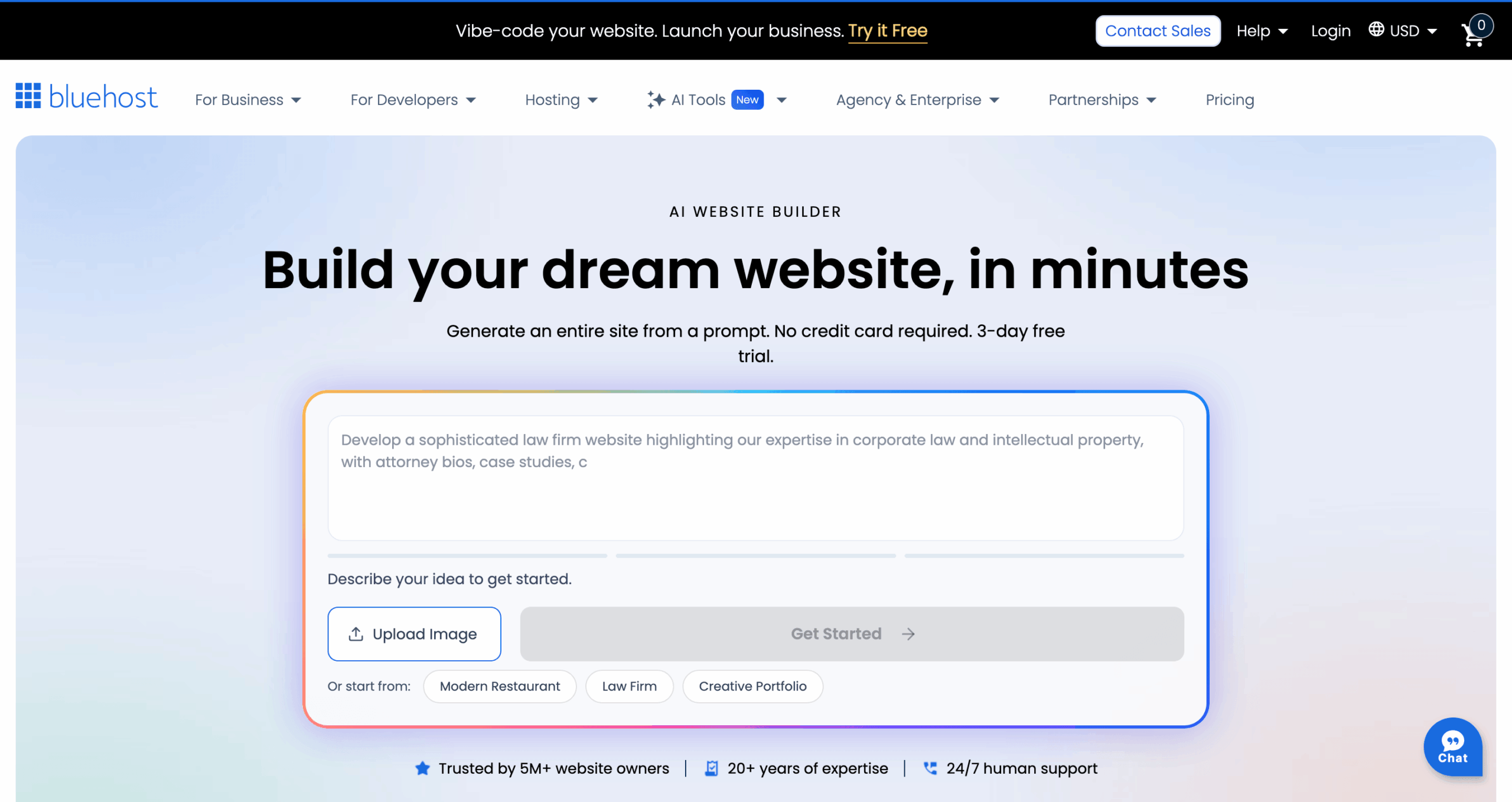Expand Agency & Enterprise menu
Image resolution: width=1512 pixels, height=802 pixels.
917,100
